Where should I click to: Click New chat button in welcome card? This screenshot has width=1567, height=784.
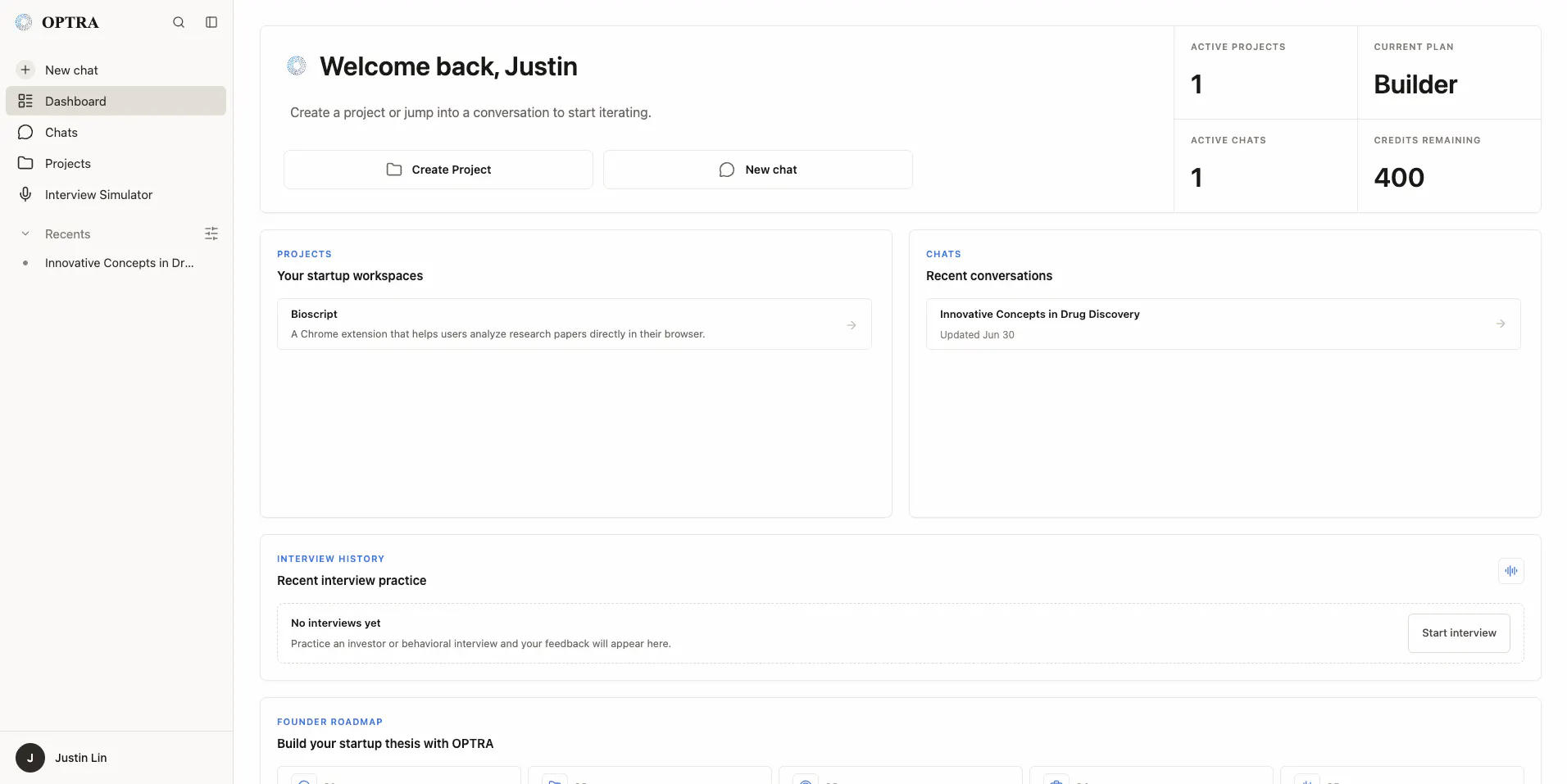click(758, 170)
